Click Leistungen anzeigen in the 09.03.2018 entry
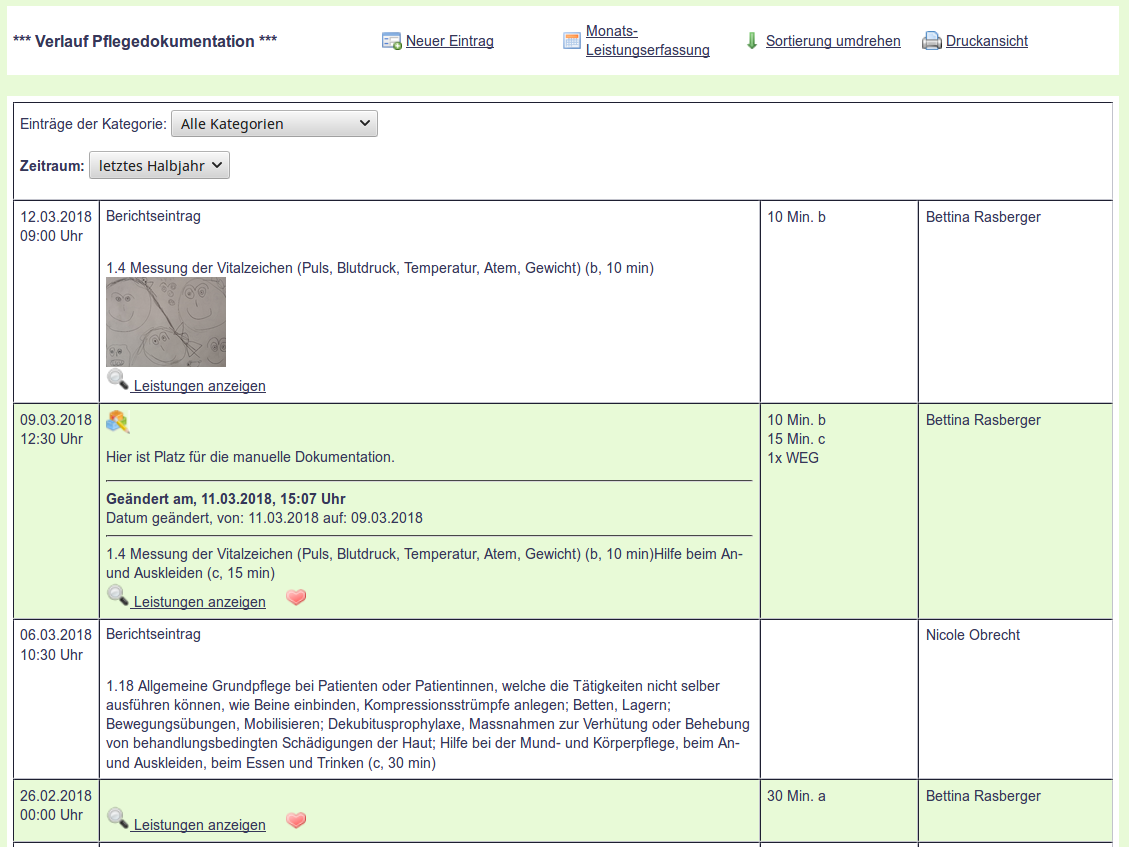This screenshot has height=847, width=1129. tap(199, 602)
